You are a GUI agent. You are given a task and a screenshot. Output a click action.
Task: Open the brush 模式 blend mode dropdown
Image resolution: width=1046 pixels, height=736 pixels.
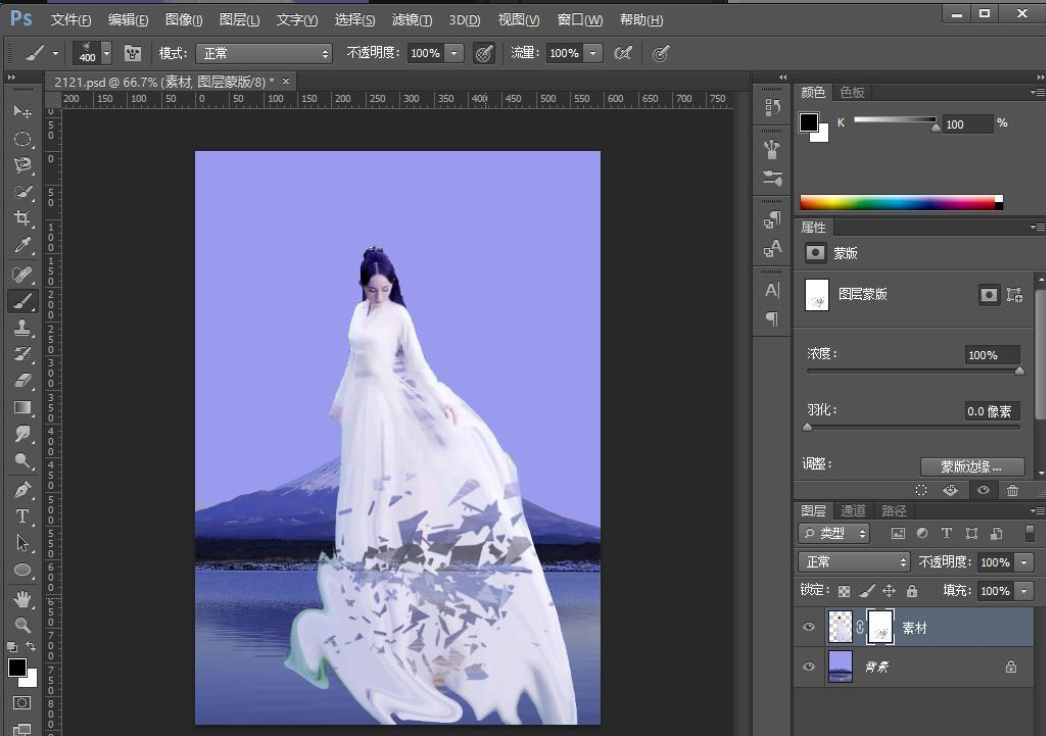(263, 53)
